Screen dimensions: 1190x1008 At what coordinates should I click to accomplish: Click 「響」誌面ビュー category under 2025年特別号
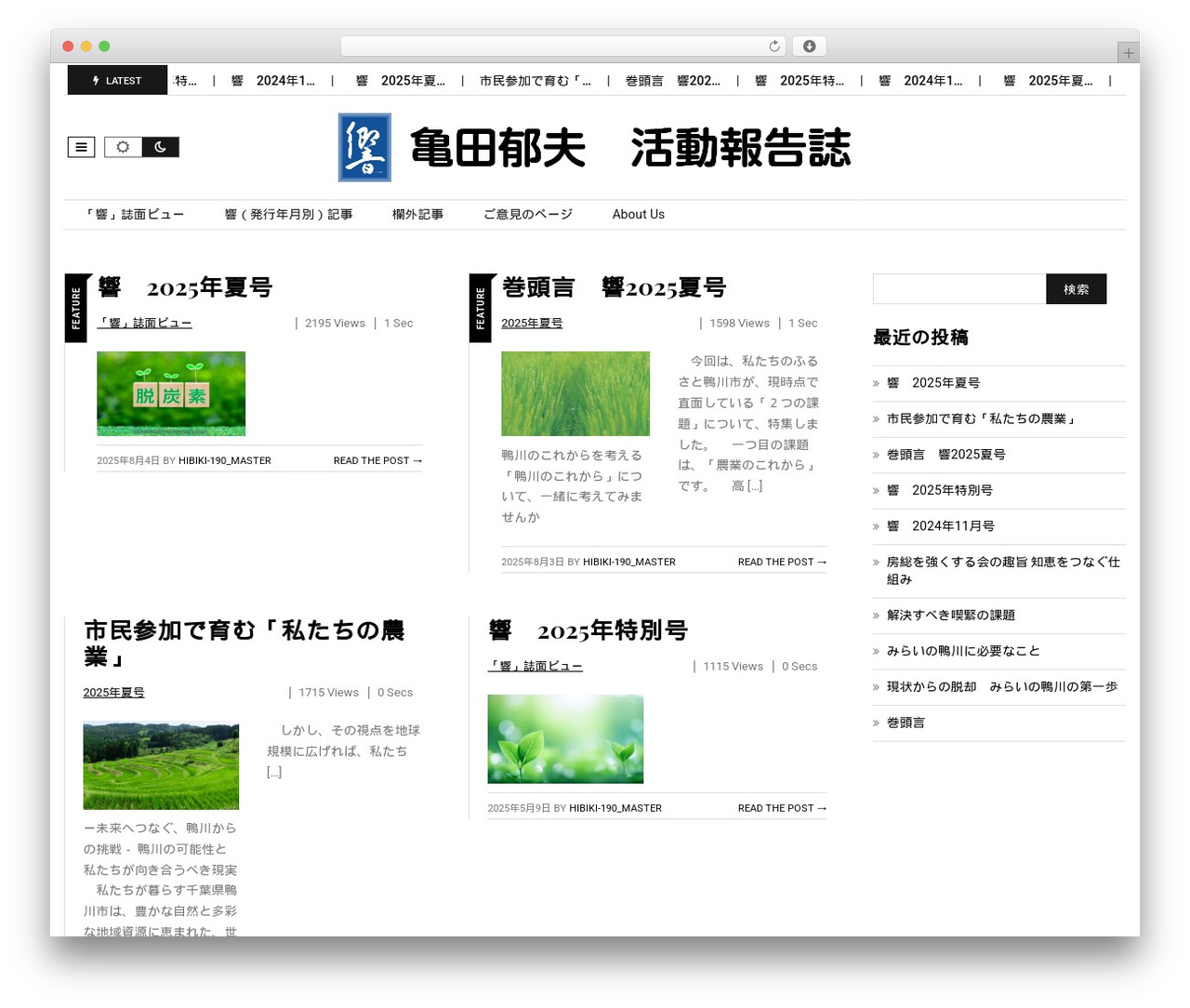pos(535,666)
